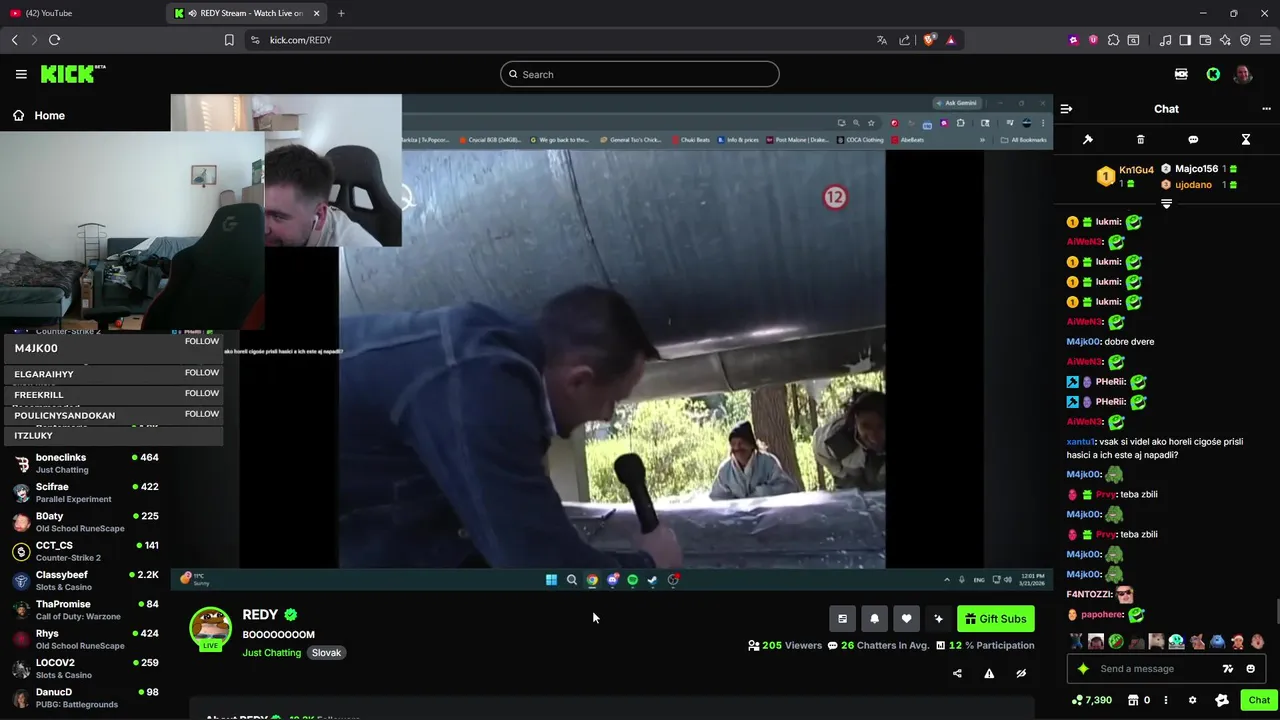Open the 7,390 channel points balance
Viewport: 1280px width, 720px height.
(x=1091, y=700)
